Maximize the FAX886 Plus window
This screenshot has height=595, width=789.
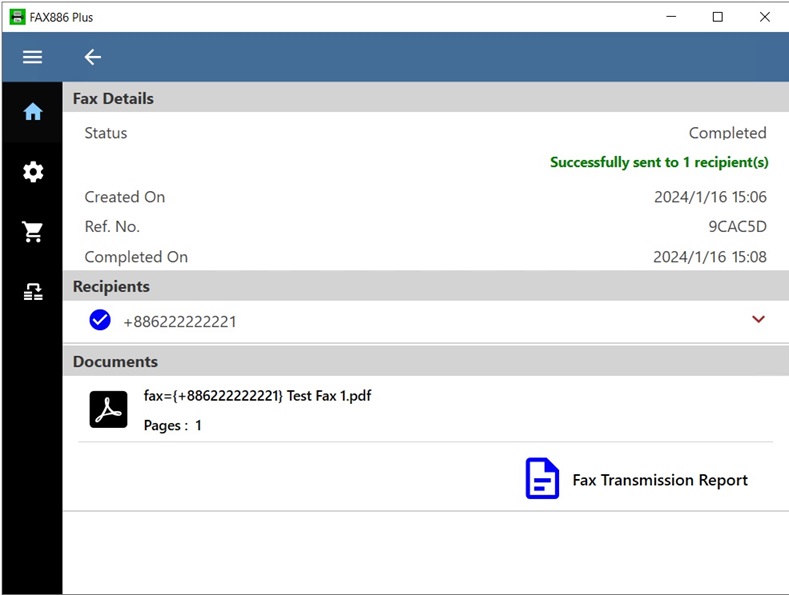tap(718, 17)
